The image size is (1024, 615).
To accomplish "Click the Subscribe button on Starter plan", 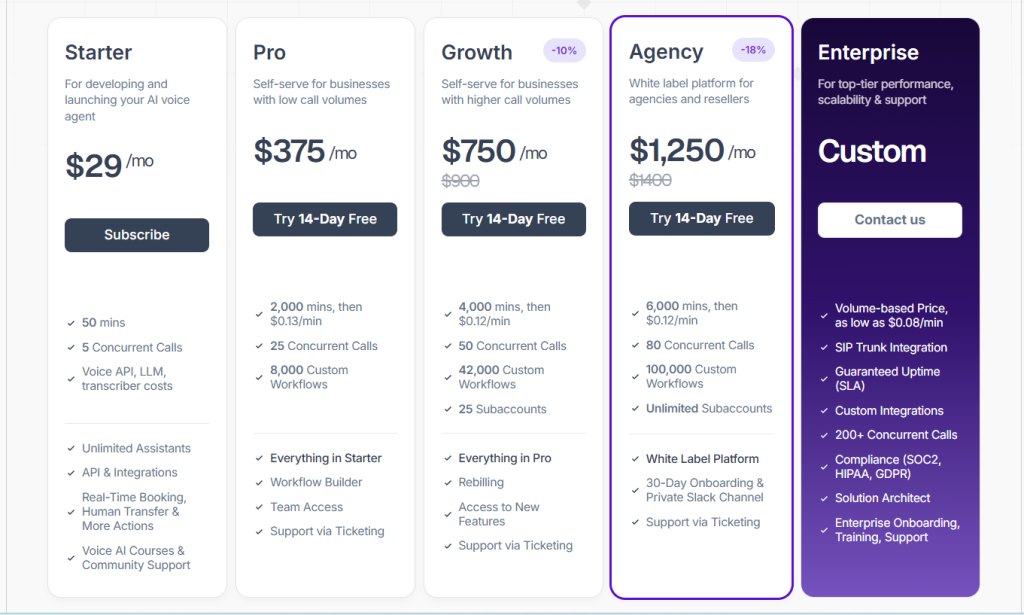I will (x=137, y=235).
